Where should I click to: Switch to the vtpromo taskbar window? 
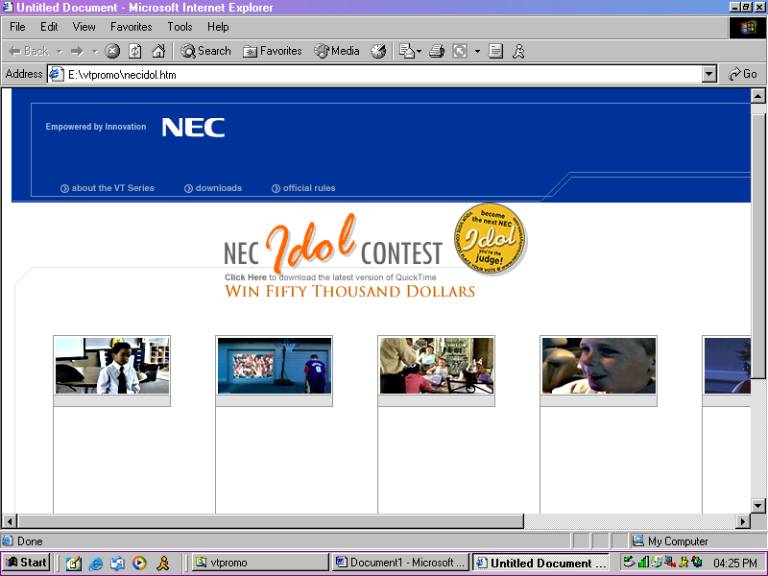[x=260, y=562]
